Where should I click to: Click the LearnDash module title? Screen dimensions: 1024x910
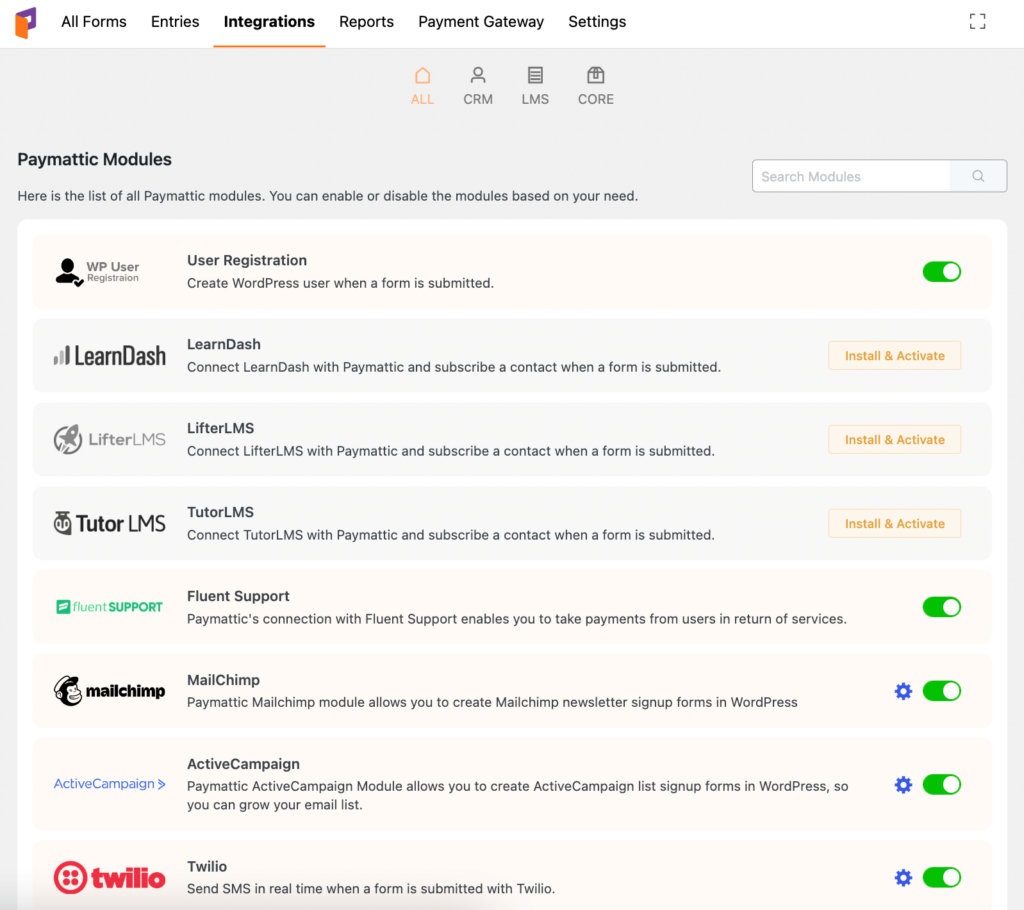tap(224, 344)
